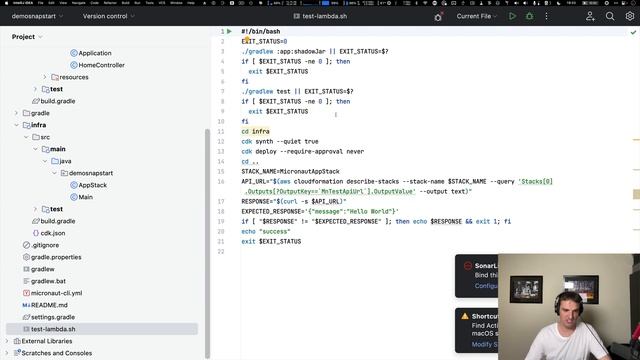Image resolution: width=640 pixels, height=360 pixels.
Task: Open the More Actions vertical dots menu
Action: point(547,16)
